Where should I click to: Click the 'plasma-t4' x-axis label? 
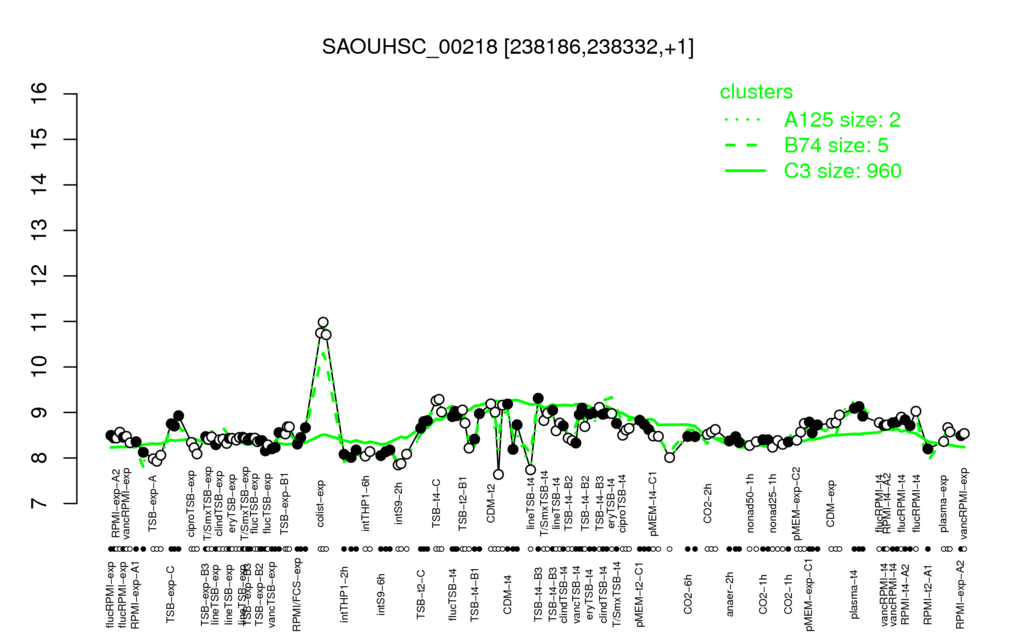(x=854, y=594)
